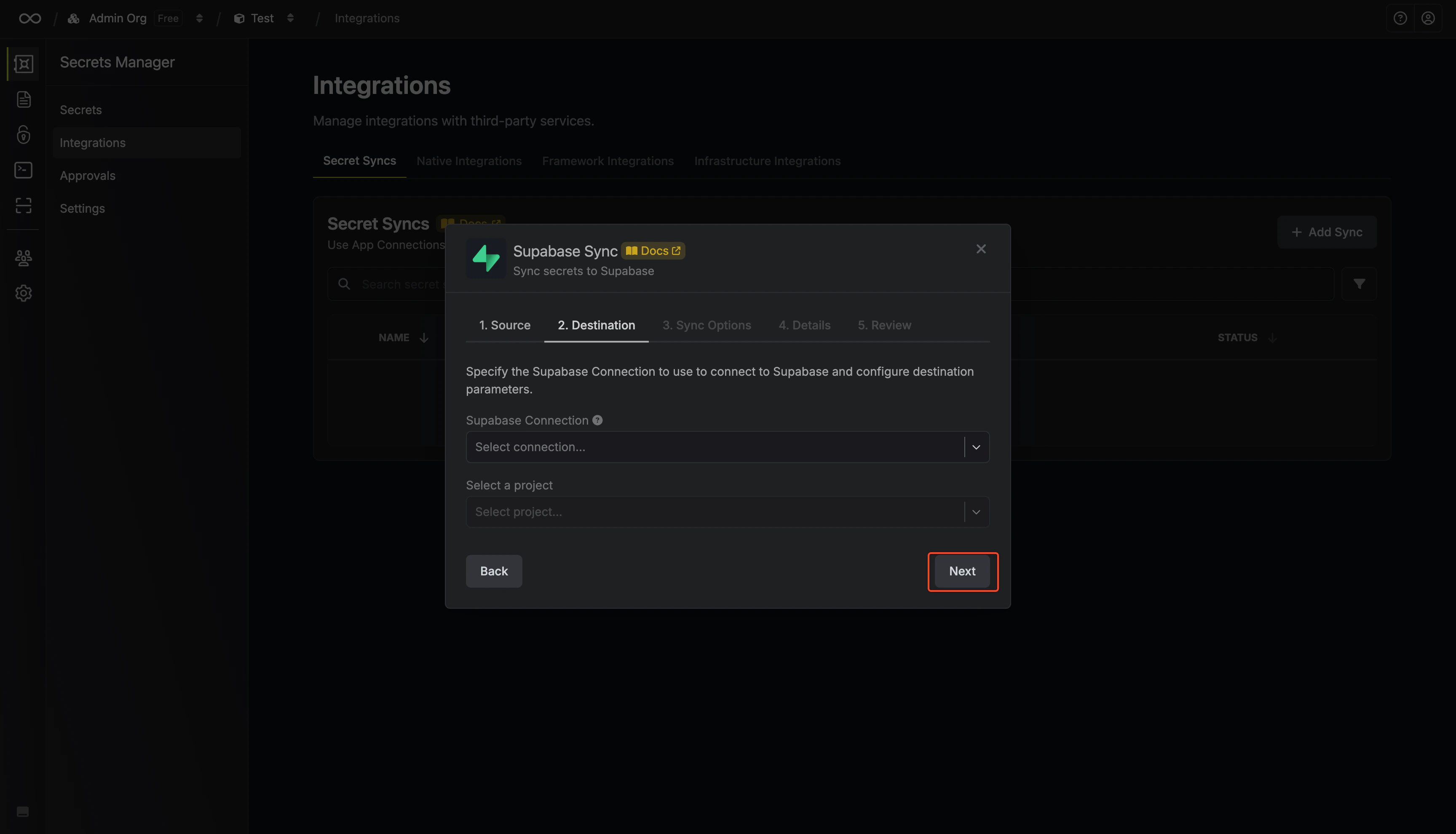Focus the Search secret syncs field

coord(830,284)
